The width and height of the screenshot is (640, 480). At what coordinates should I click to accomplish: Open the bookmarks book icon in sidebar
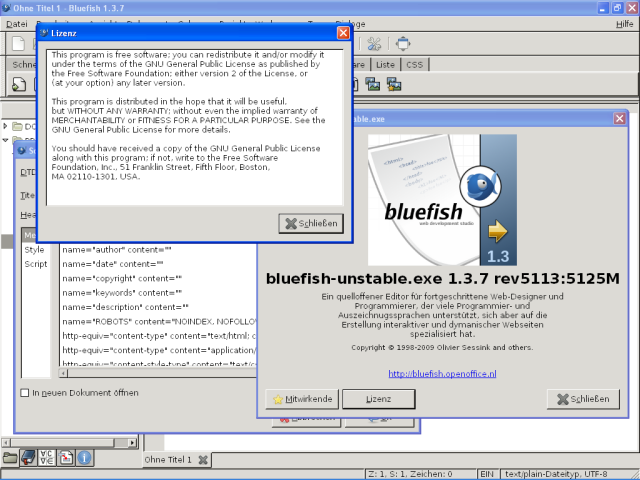28,458
